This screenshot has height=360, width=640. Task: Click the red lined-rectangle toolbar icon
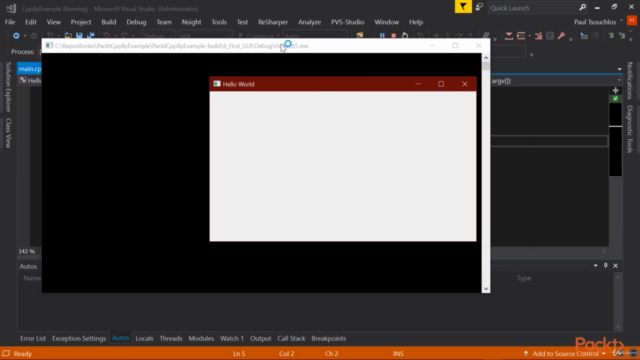point(521,36)
